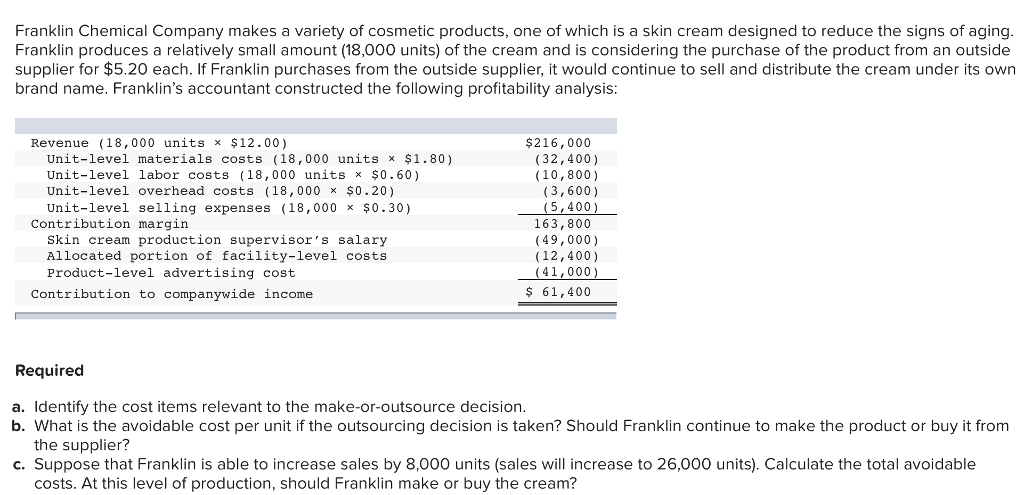
Task: Click requirement c about 26,000 units
Action: pyautogui.click(x=494, y=474)
